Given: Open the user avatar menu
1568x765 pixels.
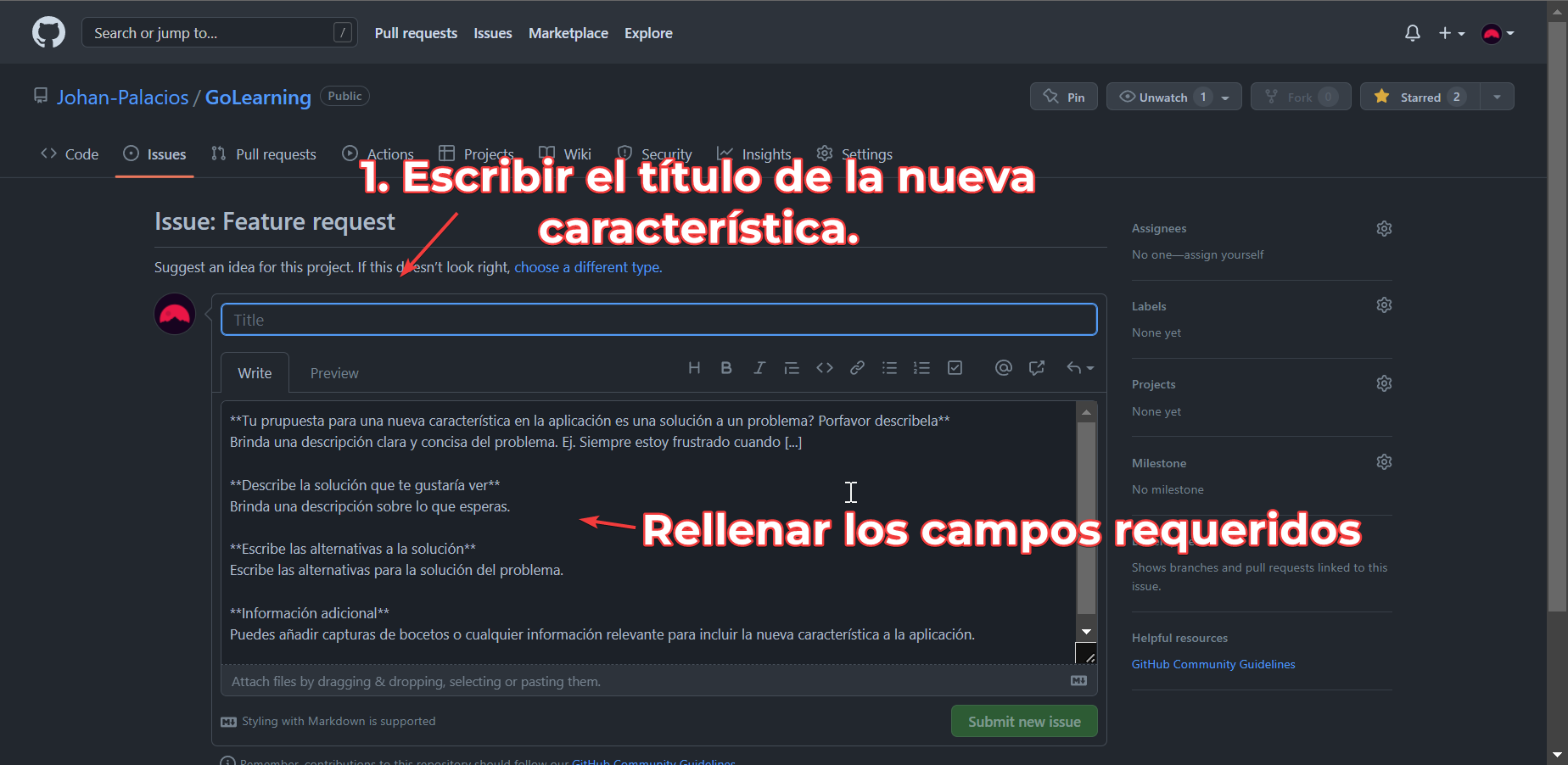Looking at the screenshot, I should (1498, 33).
